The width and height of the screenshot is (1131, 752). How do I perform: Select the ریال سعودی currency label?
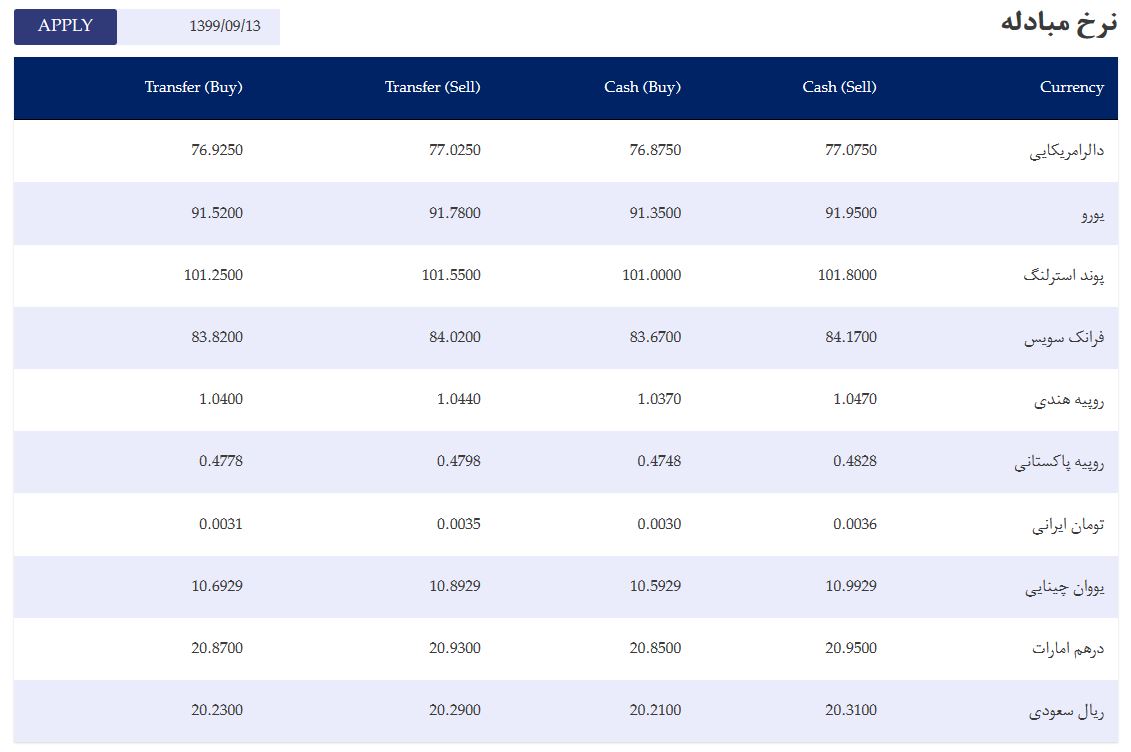click(x=1066, y=711)
